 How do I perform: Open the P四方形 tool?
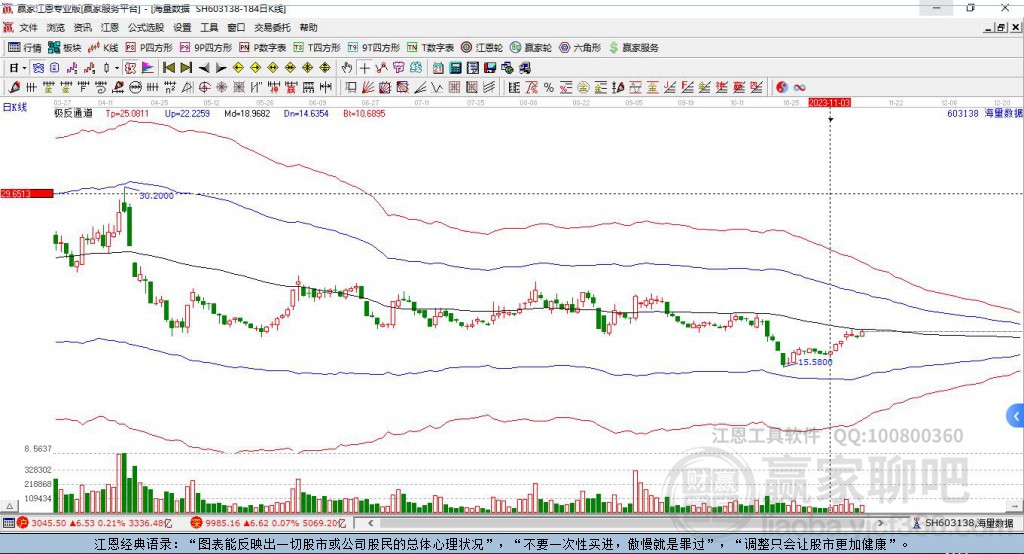[149, 48]
